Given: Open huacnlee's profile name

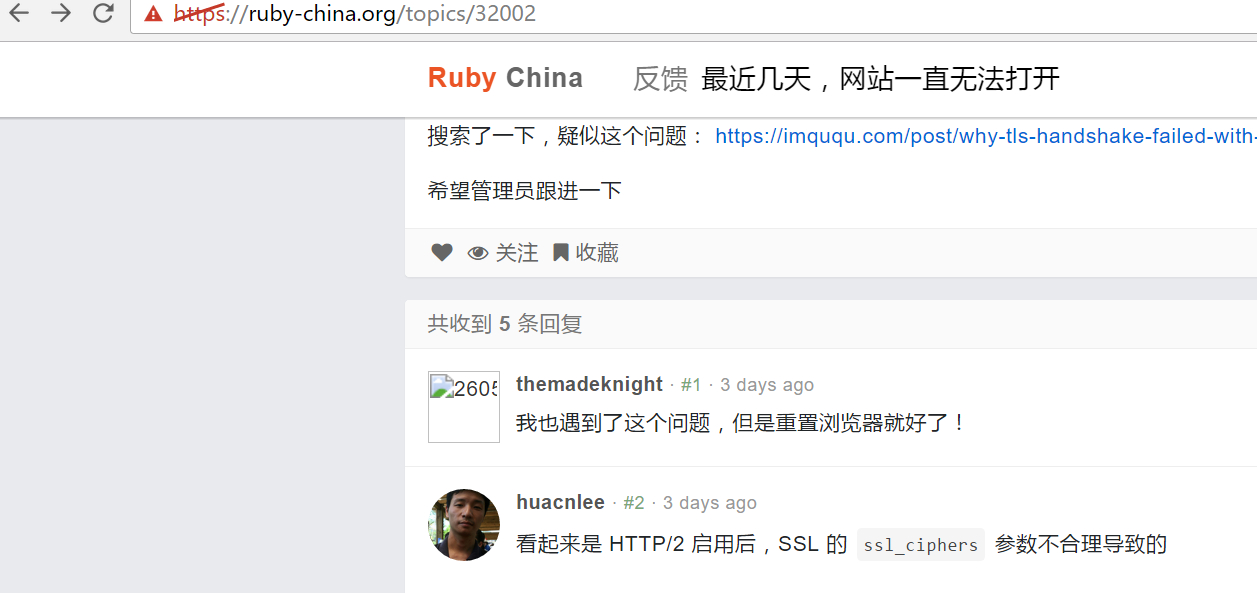Looking at the screenshot, I should (560, 502).
